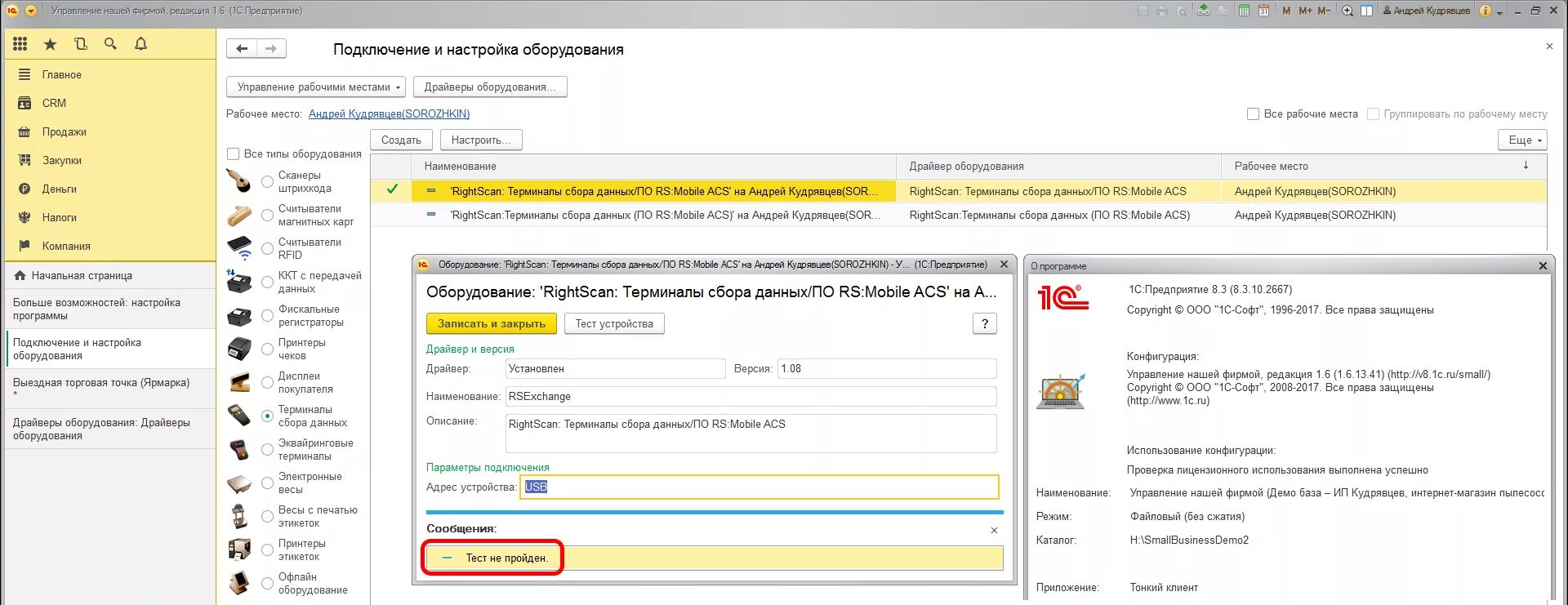Open the Деньги section

(x=110, y=189)
